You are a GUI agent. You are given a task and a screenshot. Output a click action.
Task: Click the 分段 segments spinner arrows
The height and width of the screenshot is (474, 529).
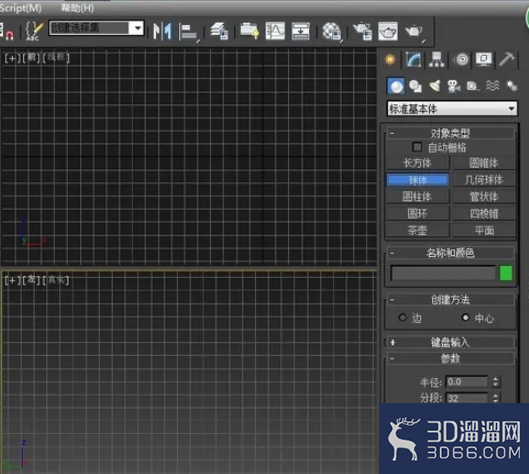pyautogui.click(x=495, y=398)
